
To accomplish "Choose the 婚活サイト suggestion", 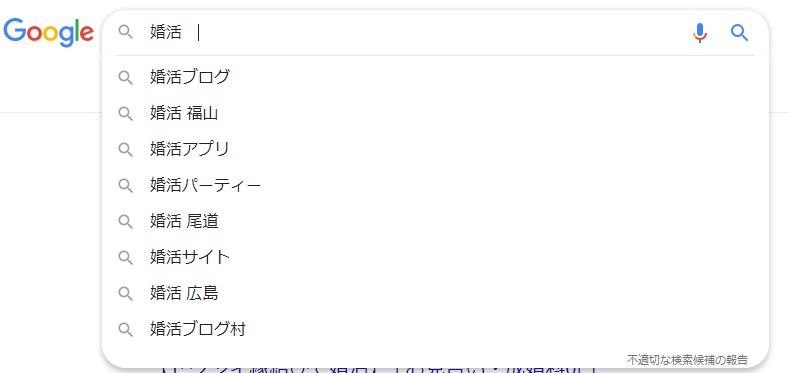I will (435, 258).
